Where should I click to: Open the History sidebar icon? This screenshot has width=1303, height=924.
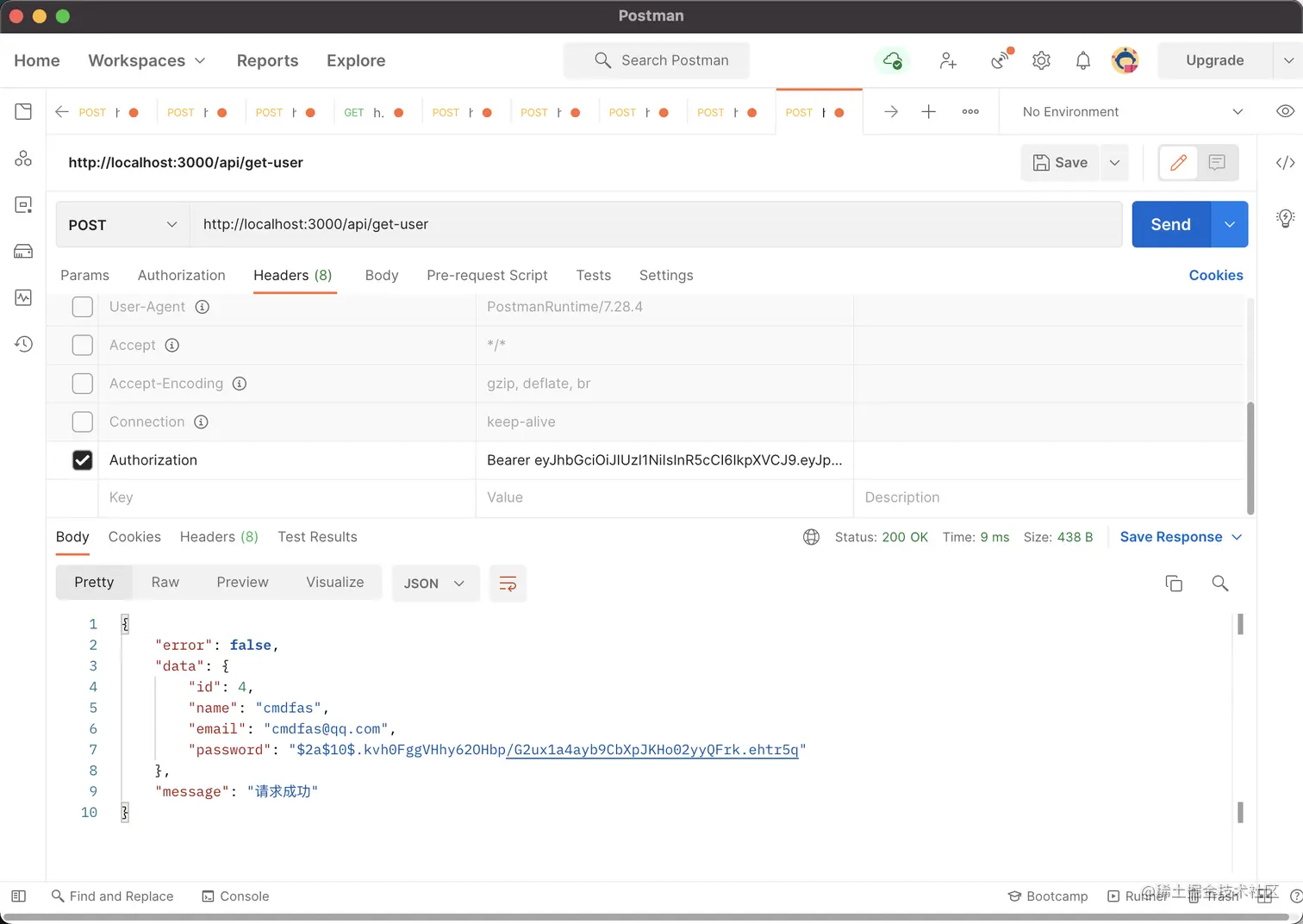[23, 344]
